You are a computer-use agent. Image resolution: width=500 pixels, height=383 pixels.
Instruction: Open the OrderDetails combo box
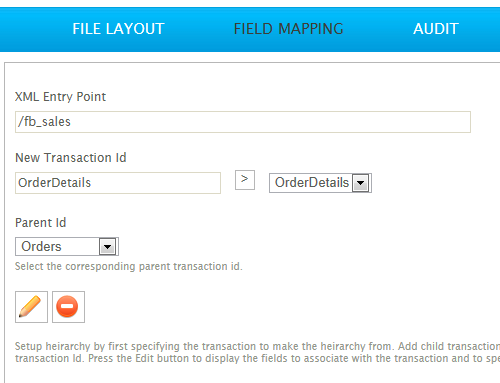(x=320, y=183)
